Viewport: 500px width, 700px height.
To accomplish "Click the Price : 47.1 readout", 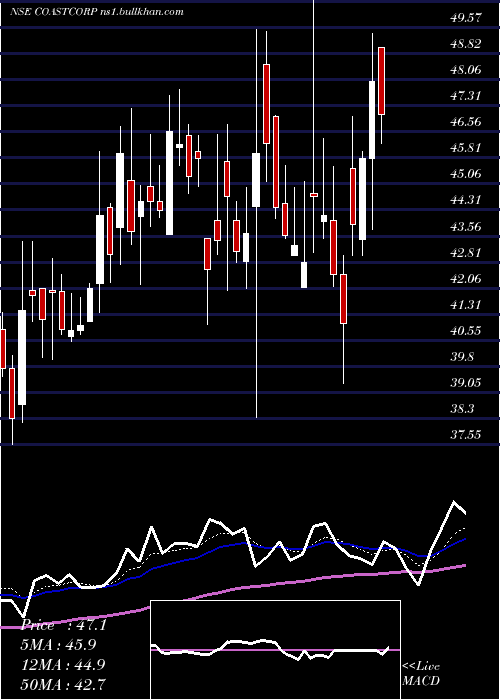I will (x=64, y=625).
